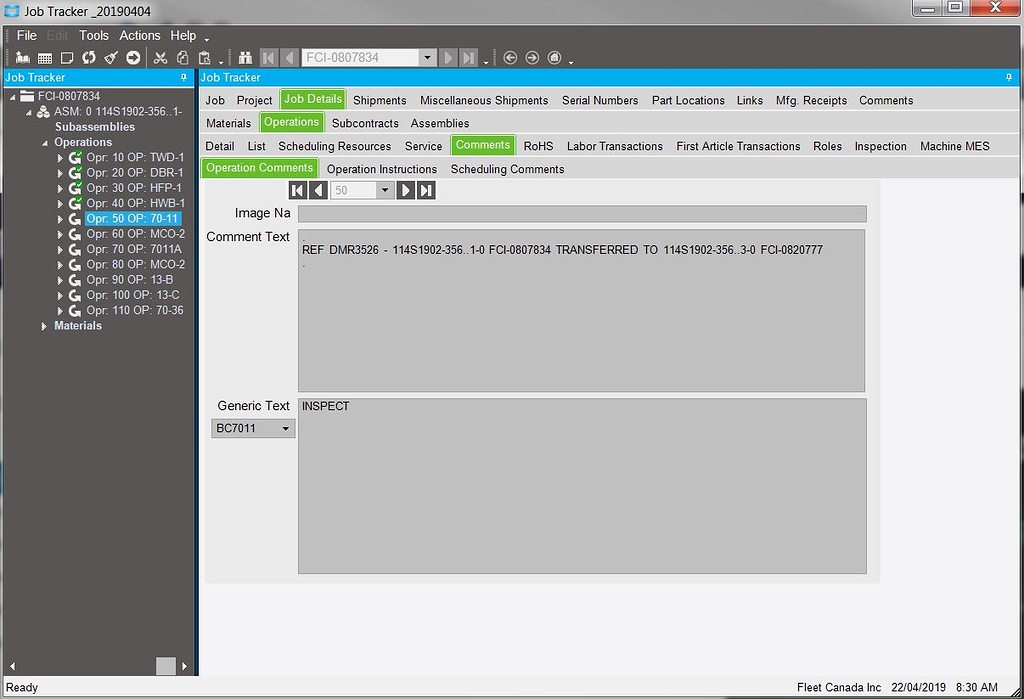
Task: Open the Tools menu
Action: tap(93, 35)
